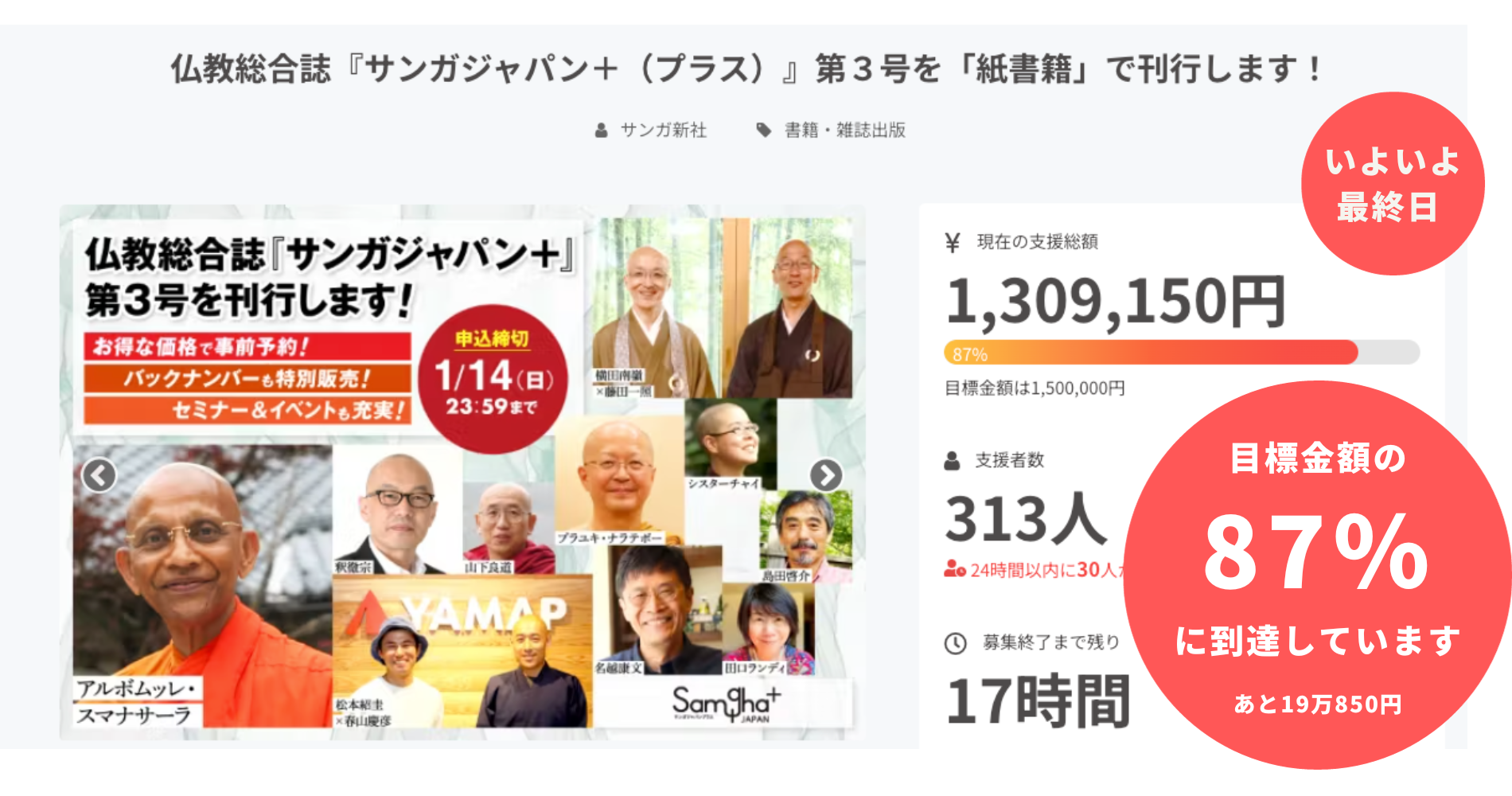Click the yen icon next to 現在の支援総額
Screen dimensions: 1512x796
(x=953, y=242)
